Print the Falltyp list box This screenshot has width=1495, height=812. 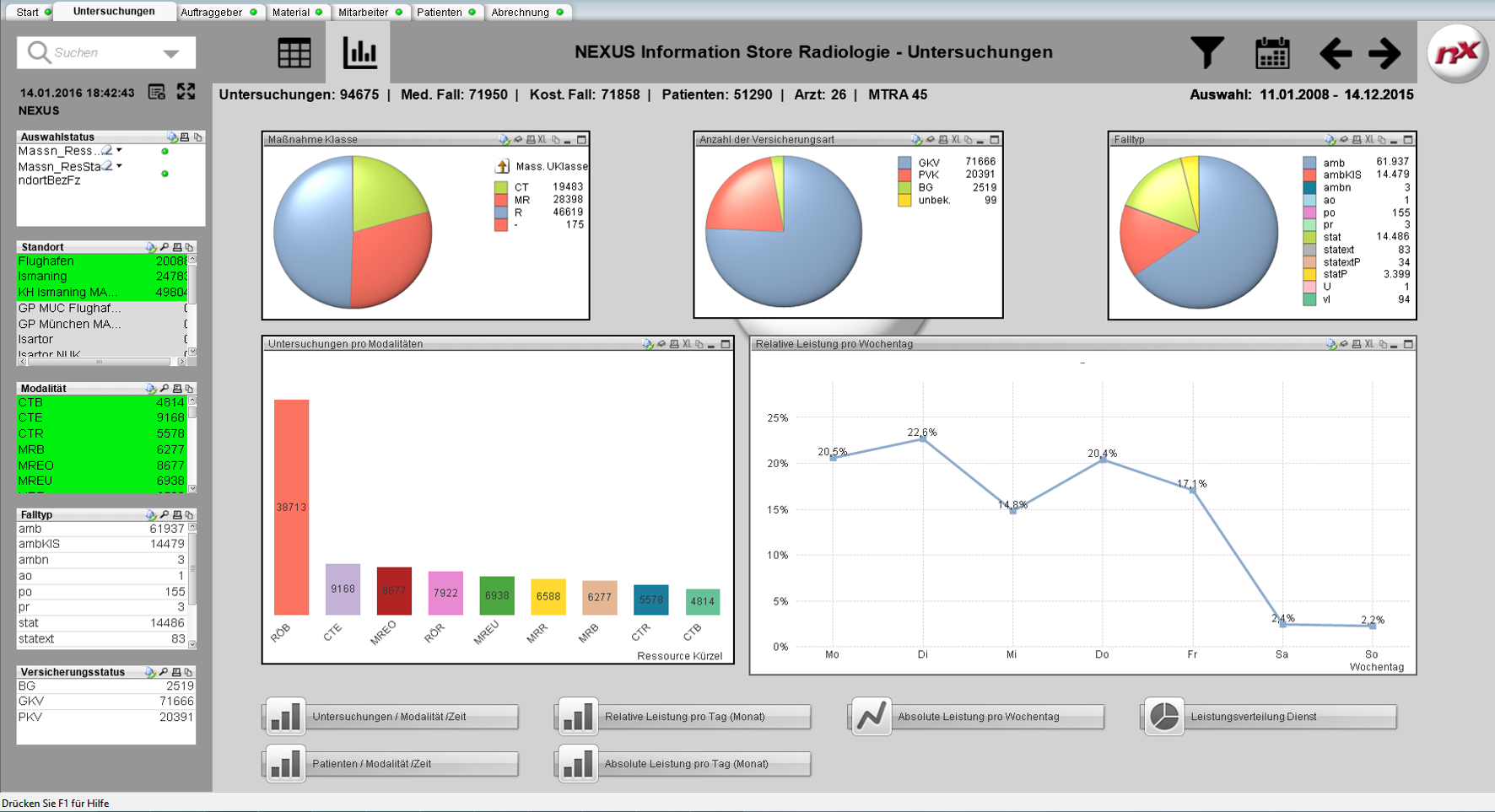click(x=177, y=514)
